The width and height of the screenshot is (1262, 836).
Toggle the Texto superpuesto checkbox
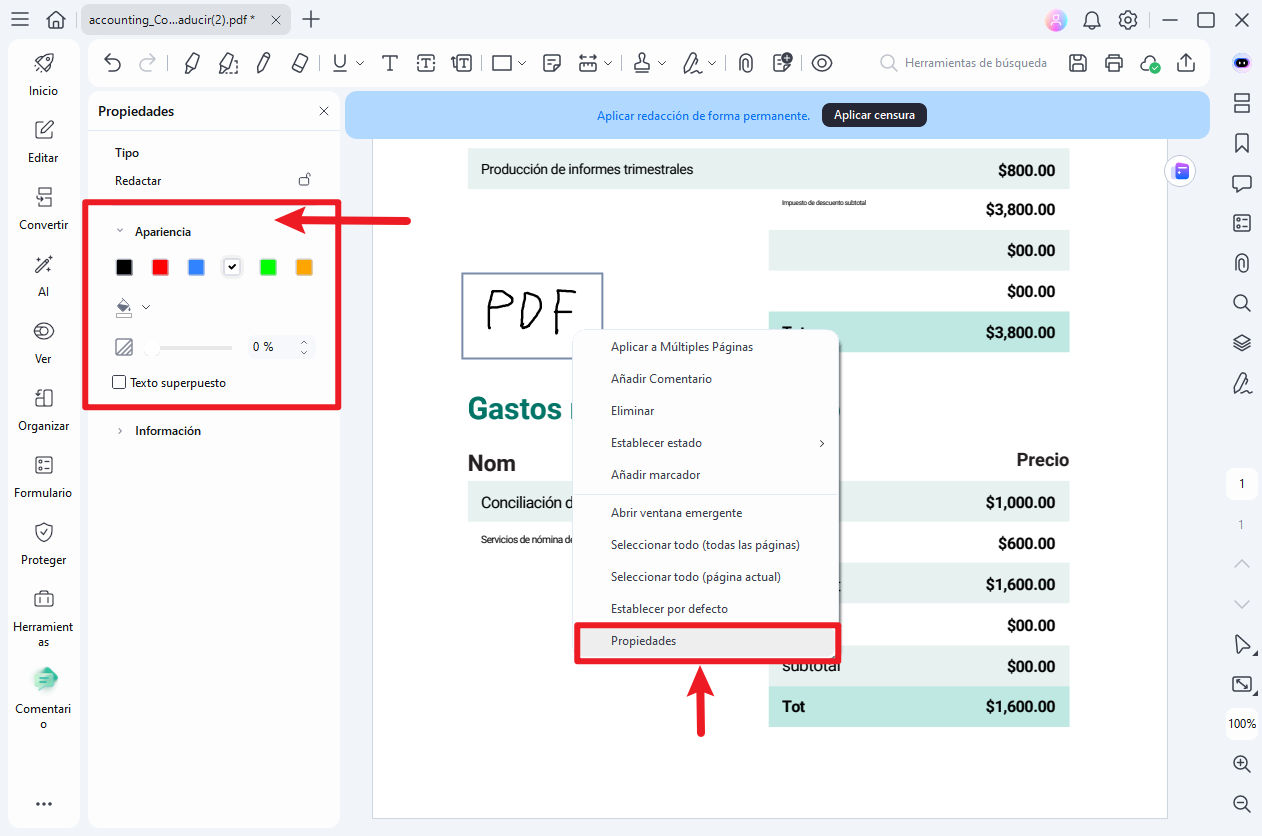pos(119,382)
